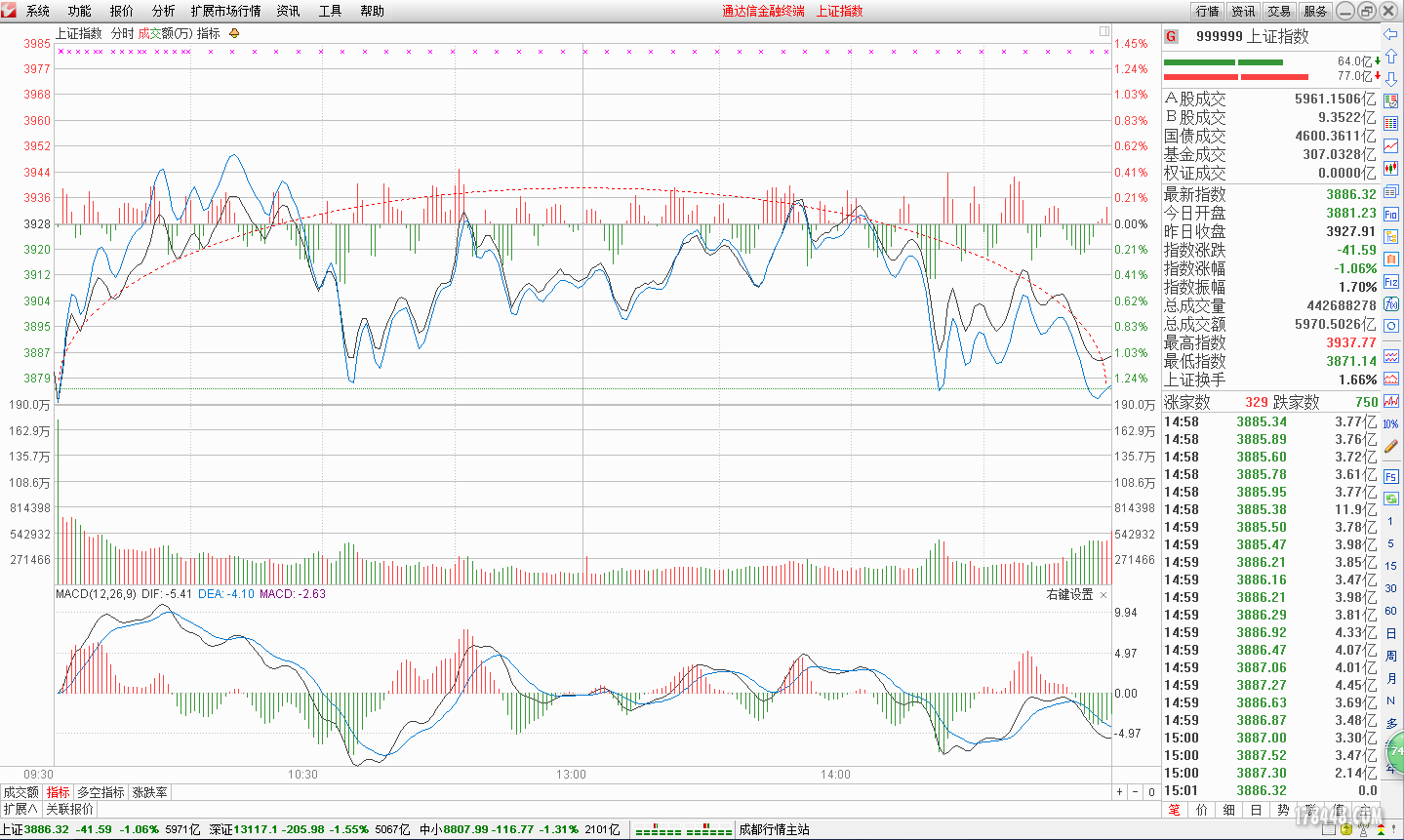
Task: Open the 分析 menu
Action: click(164, 11)
